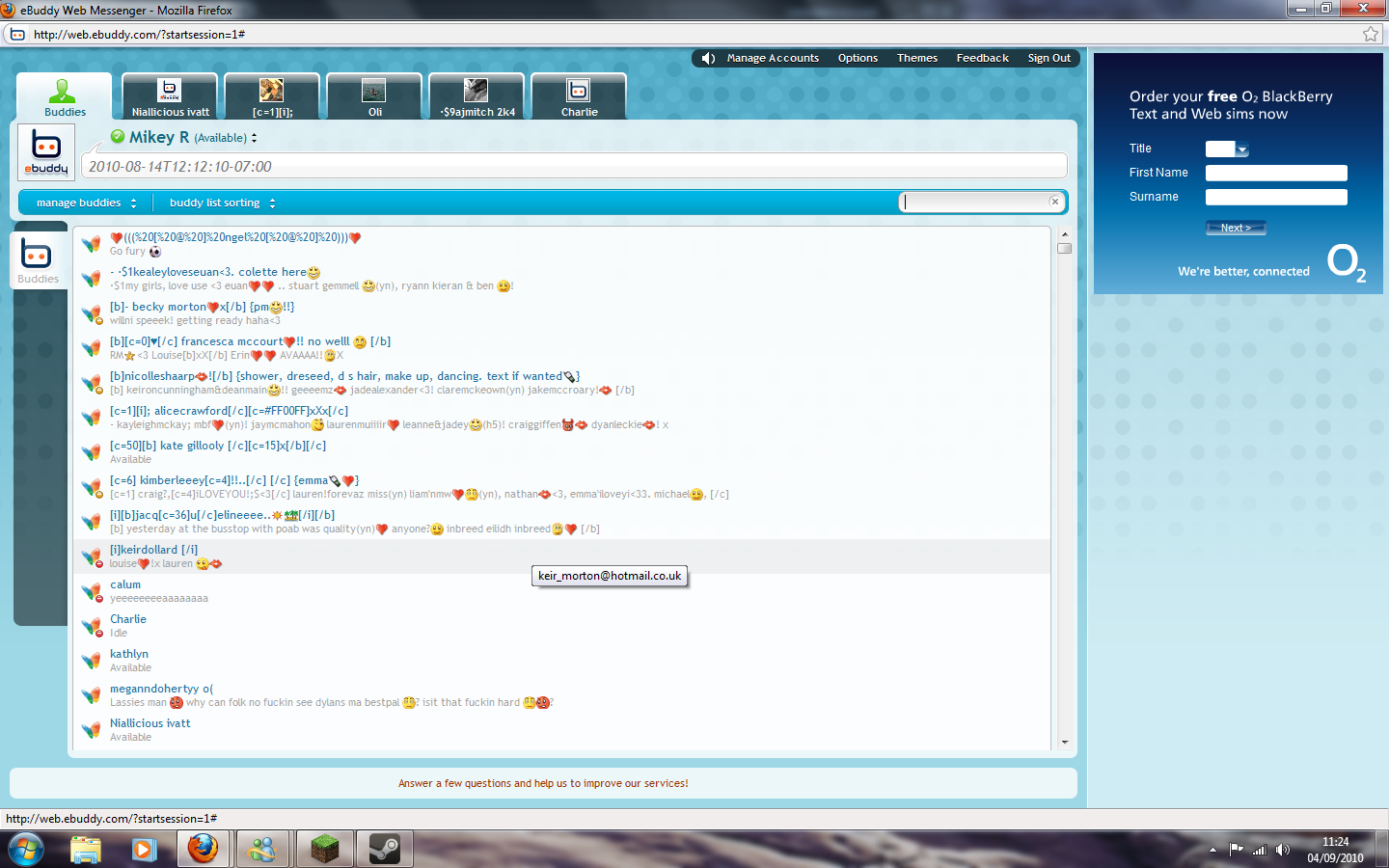The image size is (1389, 868).
Task: Click the MSN icon beside nicolleshaarp
Action: point(92,383)
